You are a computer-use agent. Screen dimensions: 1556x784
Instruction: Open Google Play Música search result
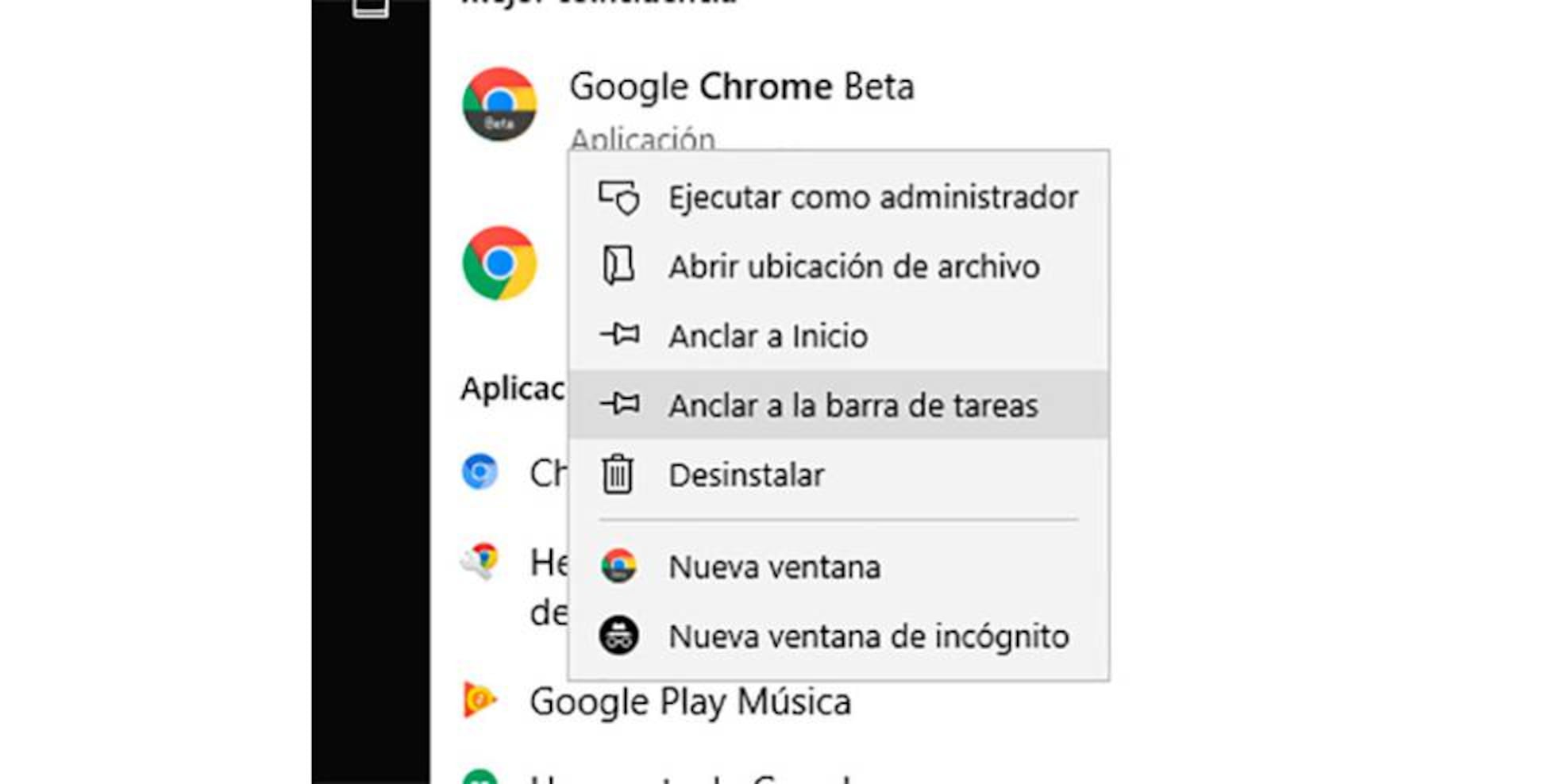(x=690, y=702)
